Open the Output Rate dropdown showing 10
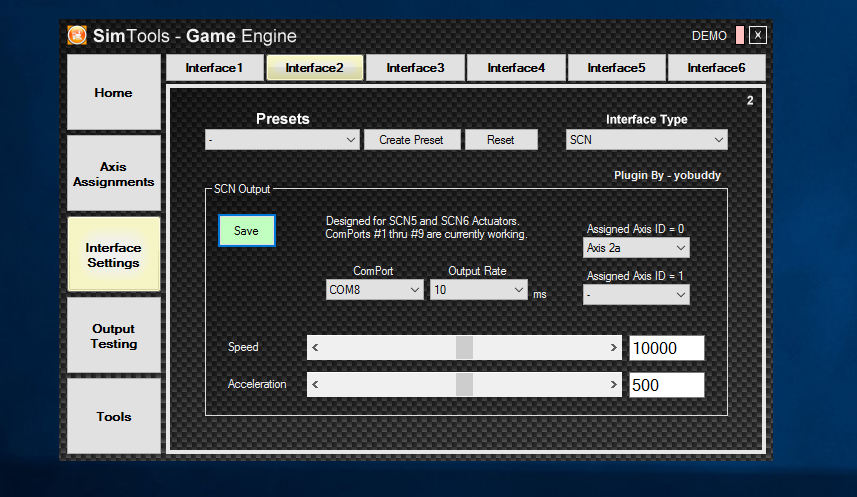This screenshot has width=857, height=497. pos(479,290)
